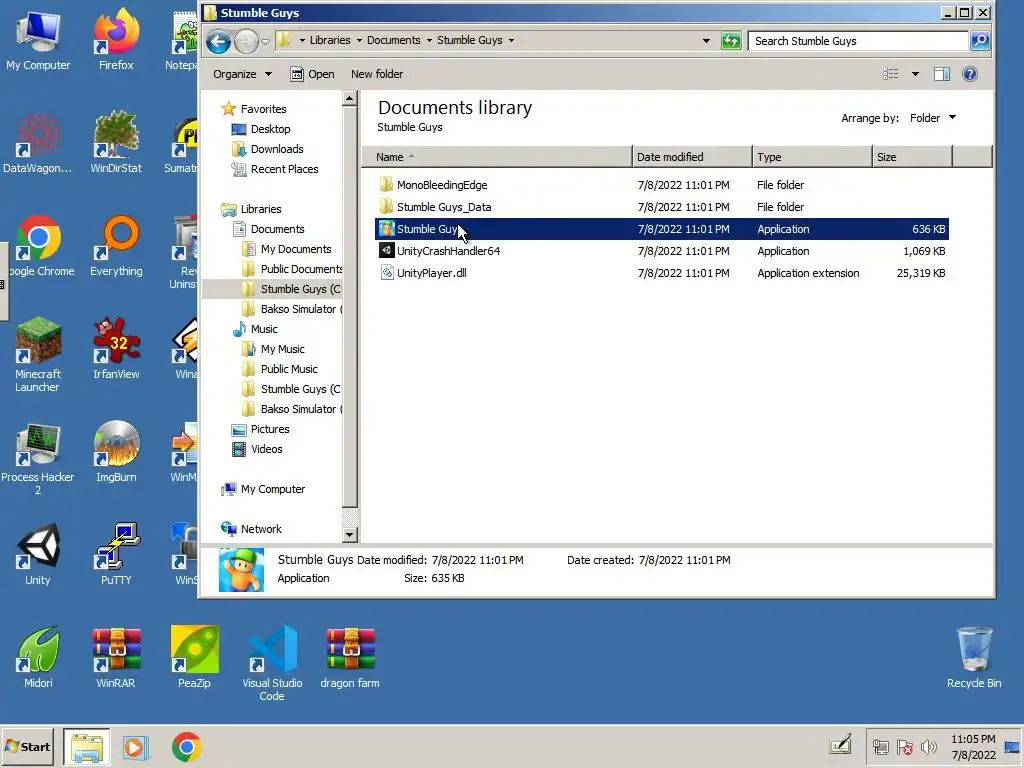
Task: Open the dragon farm archive icon
Action: click(350, 658)
